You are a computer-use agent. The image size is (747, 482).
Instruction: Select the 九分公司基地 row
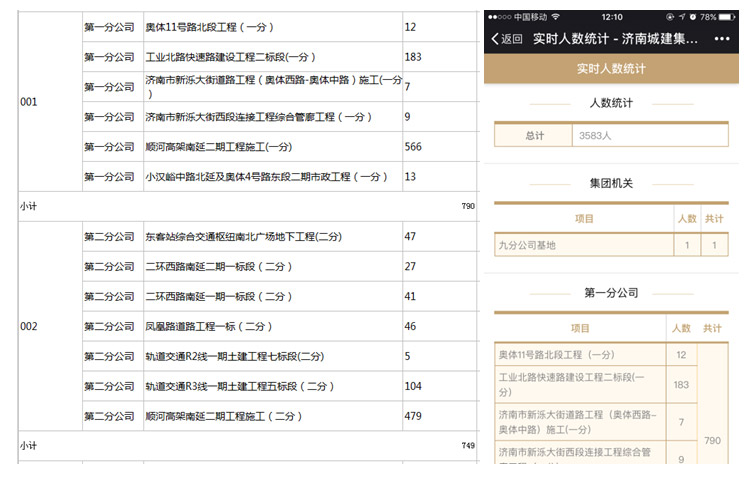611,245
